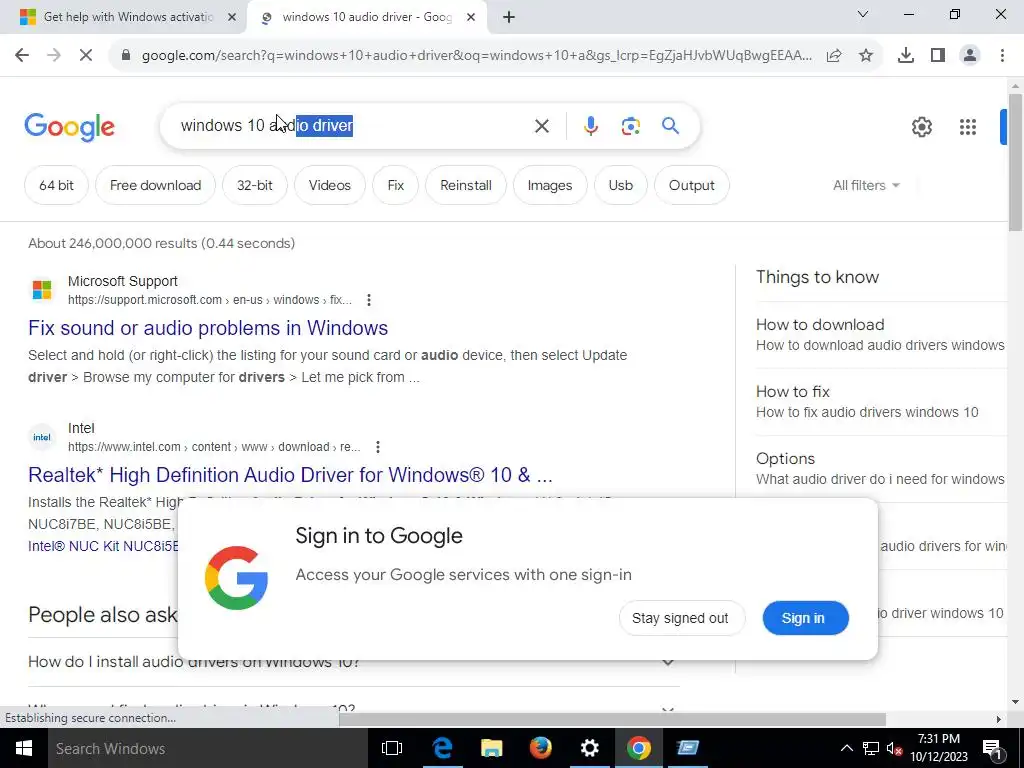Bookmark this page with star icon
The height and width of the screenshot is (768, 1024).
[866, 56]
